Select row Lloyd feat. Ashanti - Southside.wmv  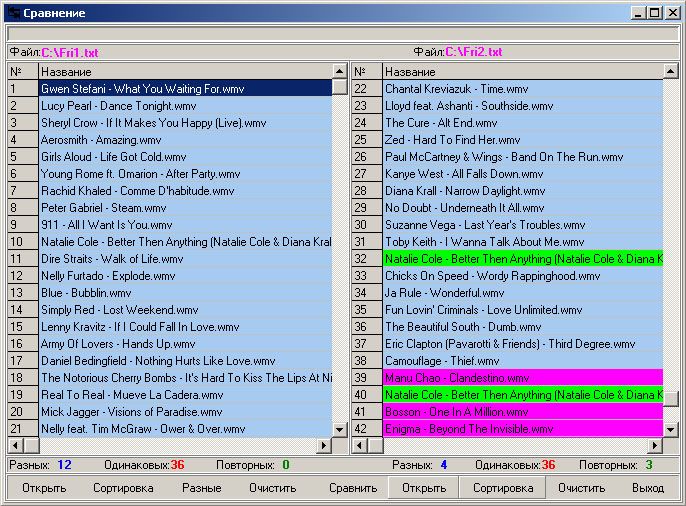click(523, 106)
